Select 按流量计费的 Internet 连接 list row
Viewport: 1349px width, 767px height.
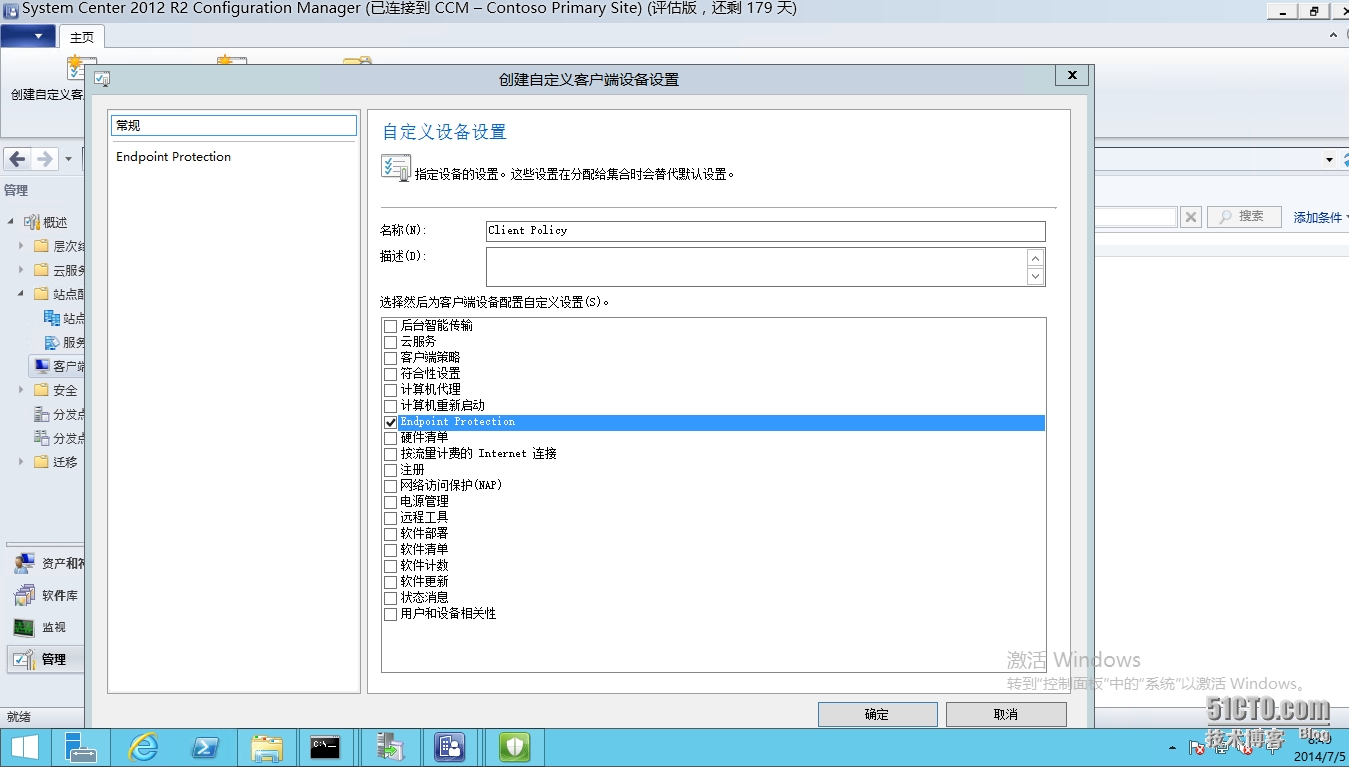tap(714, 454)
